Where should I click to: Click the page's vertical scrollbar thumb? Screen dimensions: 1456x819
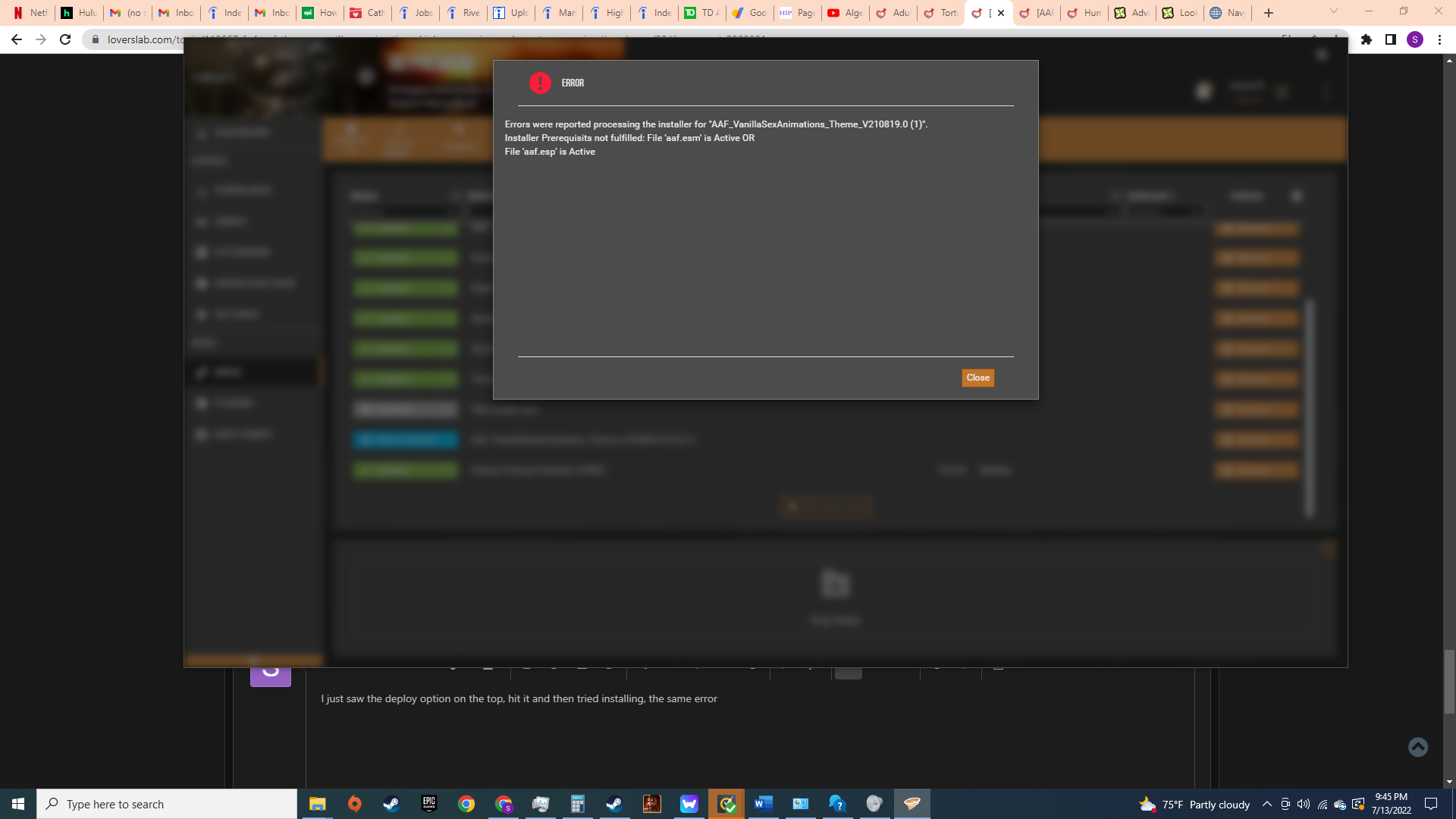1449,681
